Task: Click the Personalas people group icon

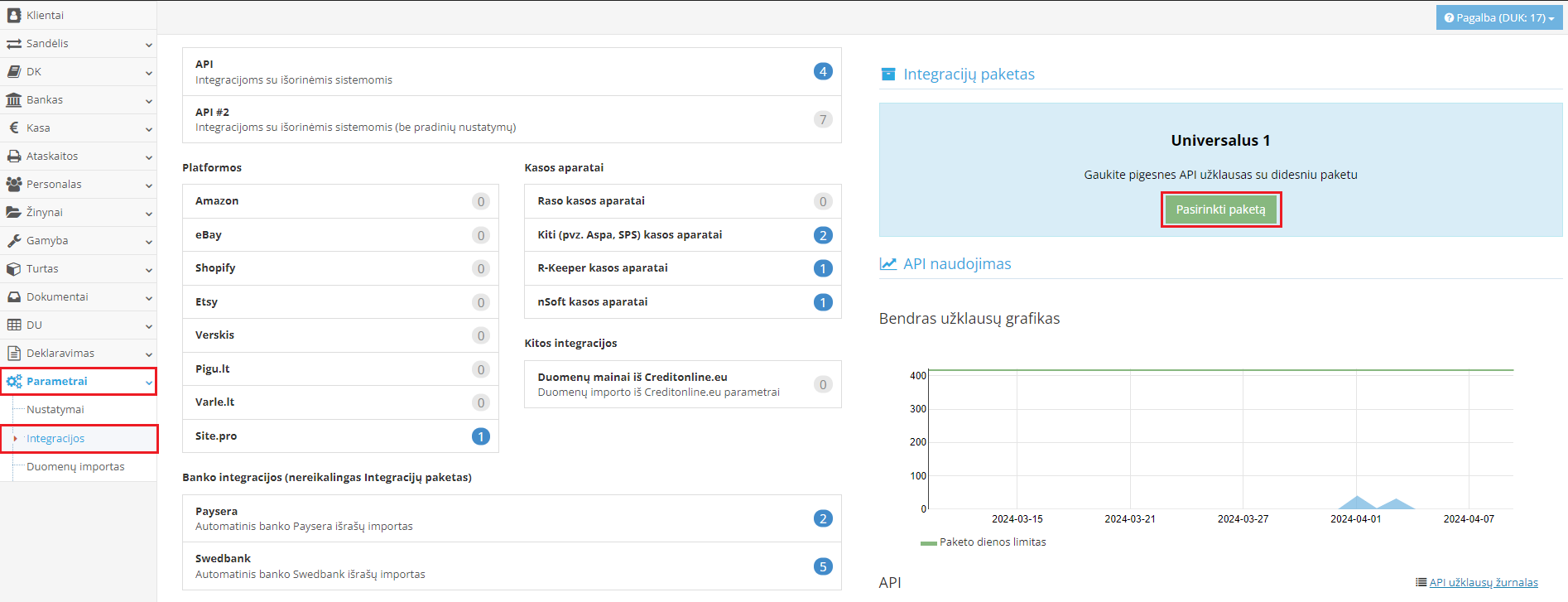Action: point(14,185)
